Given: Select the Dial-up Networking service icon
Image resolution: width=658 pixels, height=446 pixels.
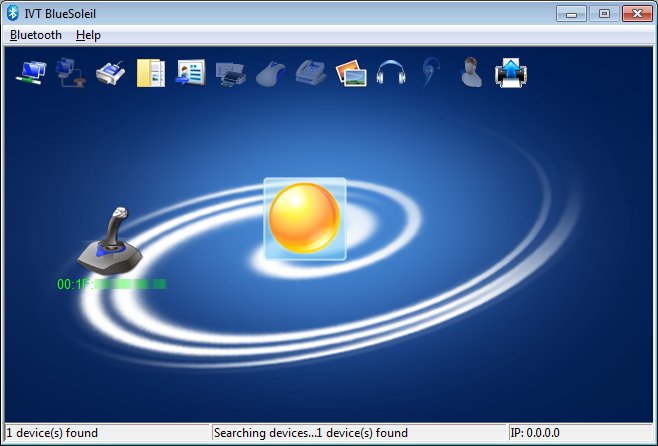Looking at the screenshot, I should (70, 73).
